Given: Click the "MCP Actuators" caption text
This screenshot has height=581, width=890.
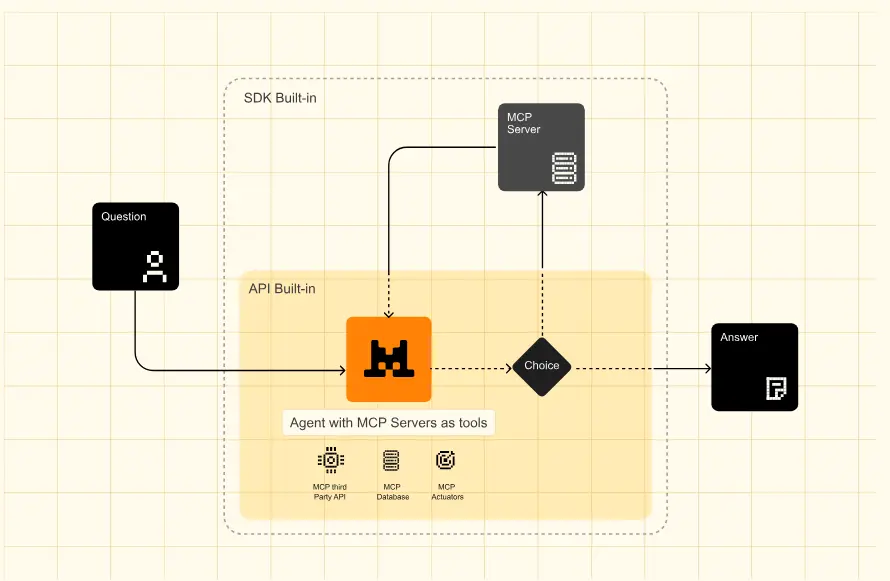Looking at the screenshot, I should [447, 491].
